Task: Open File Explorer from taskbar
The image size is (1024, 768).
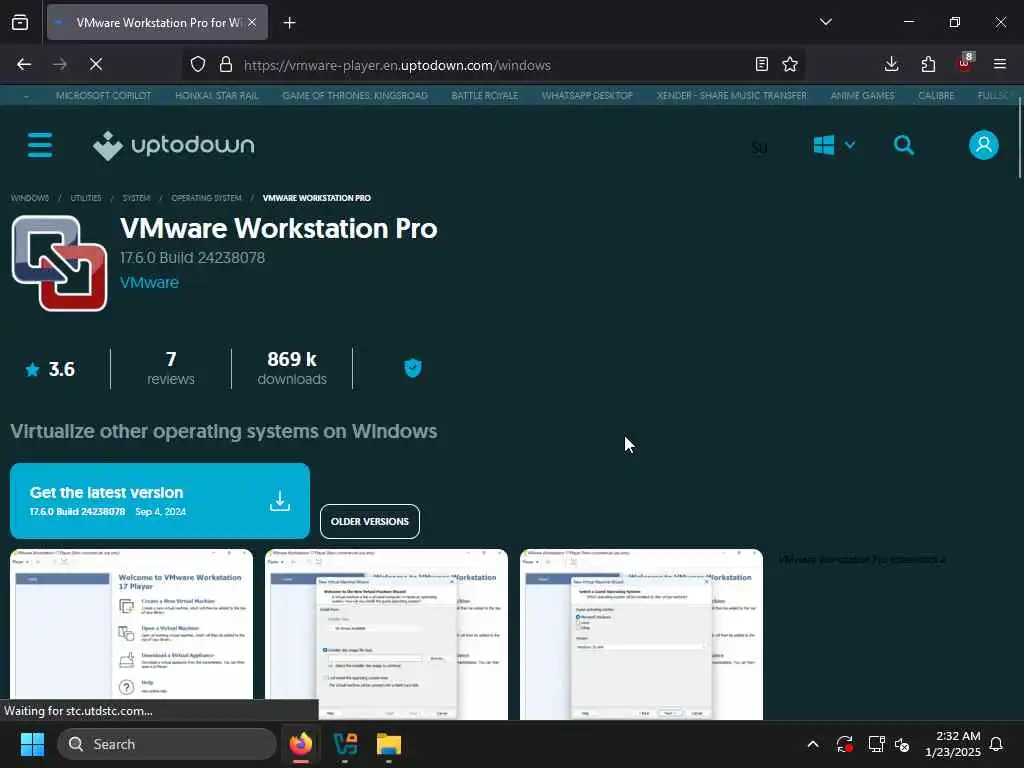Action: (x=389, y=744)
